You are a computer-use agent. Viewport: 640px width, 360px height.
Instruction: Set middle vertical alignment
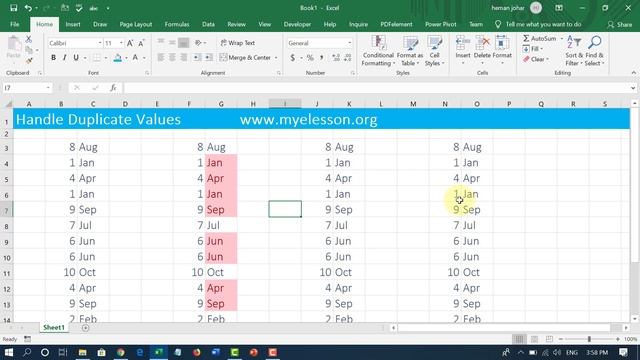[x=172, y=42]
